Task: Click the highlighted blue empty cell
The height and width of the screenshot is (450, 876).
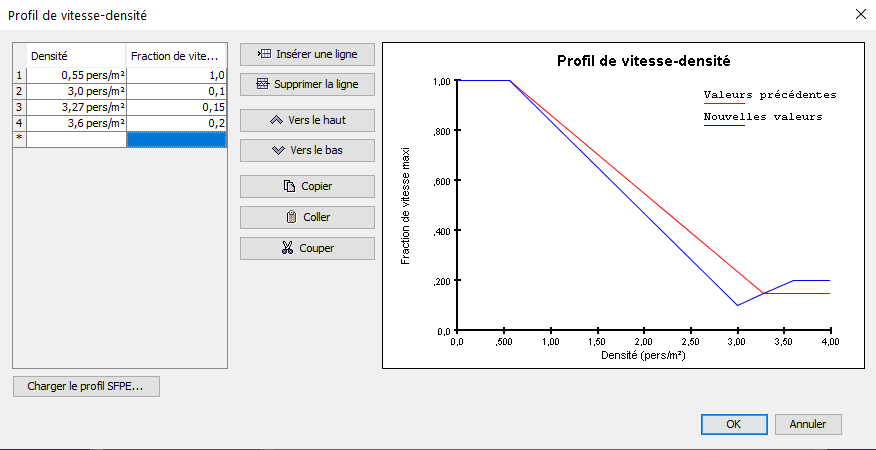Action: point(177,140)
